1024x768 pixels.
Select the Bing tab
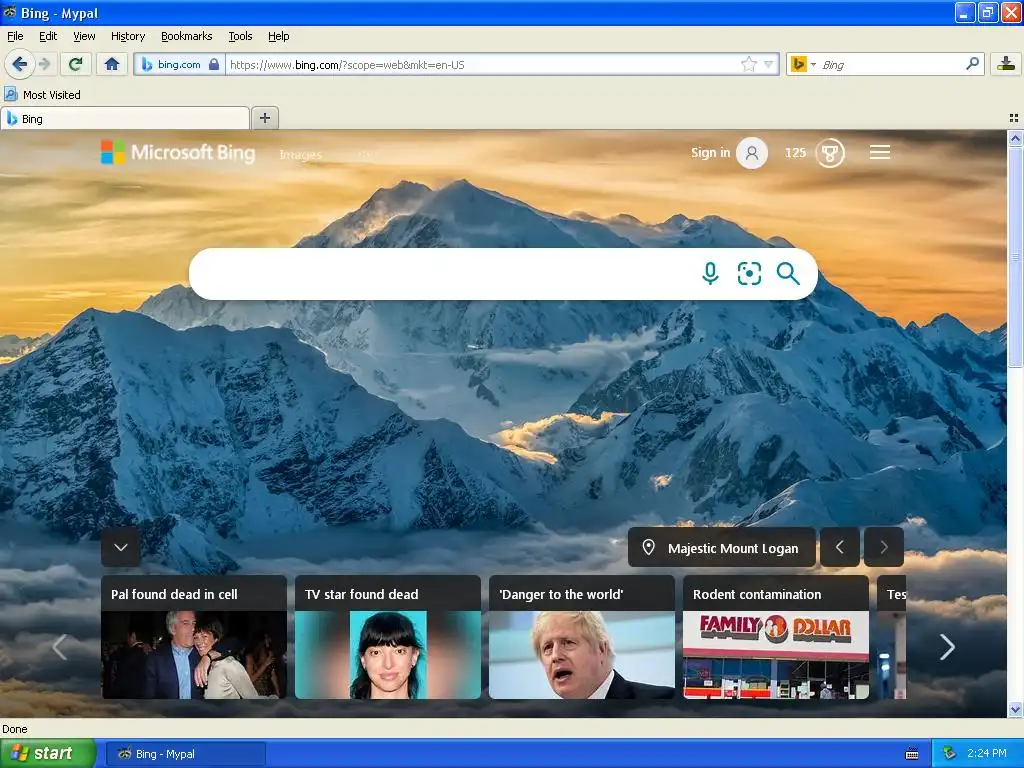125,118
